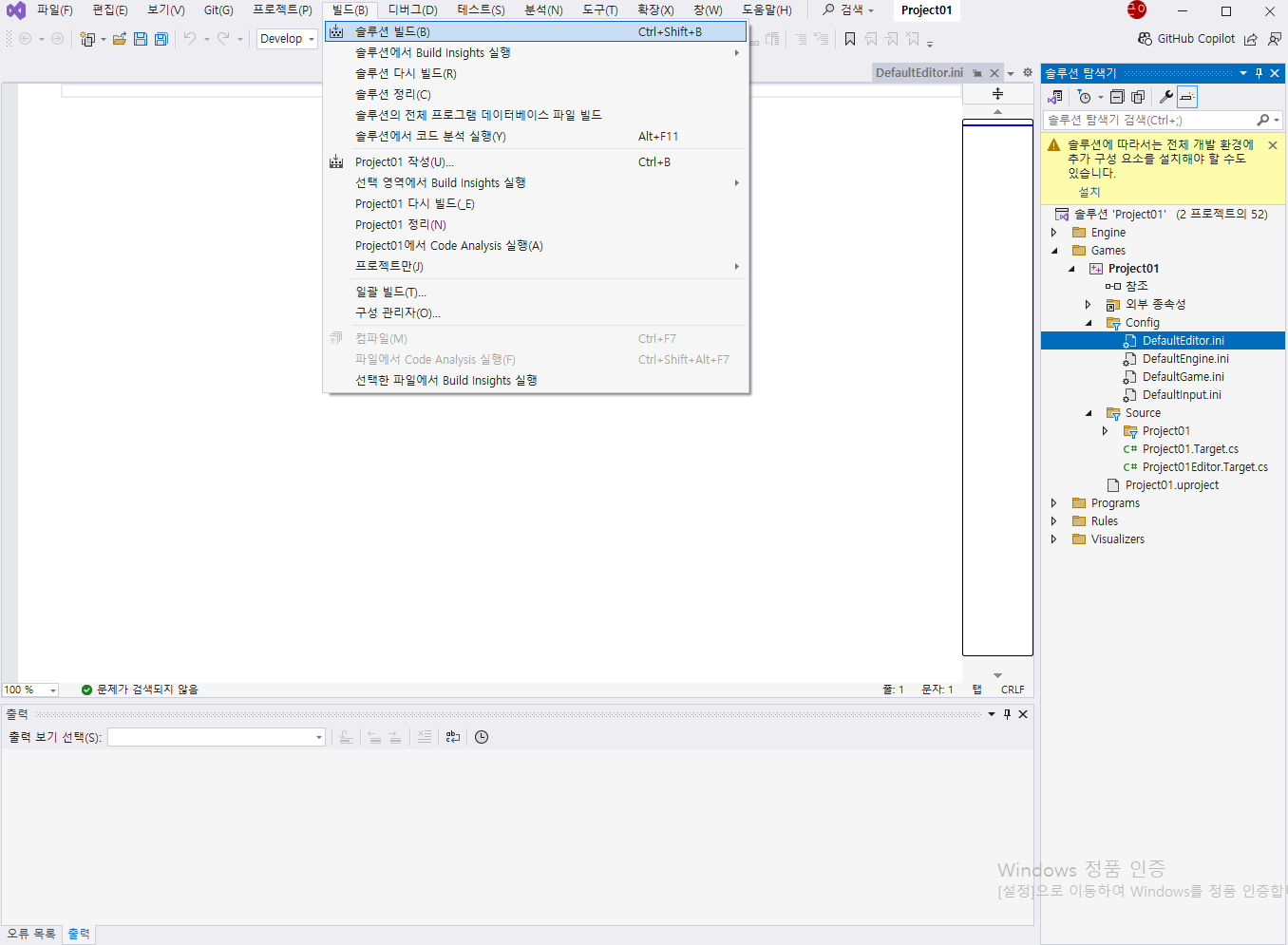The width and height of the screenshot is (1288, 945).
Task: Click 검색 search button in title bar
Action: click(x=848, y=10)
